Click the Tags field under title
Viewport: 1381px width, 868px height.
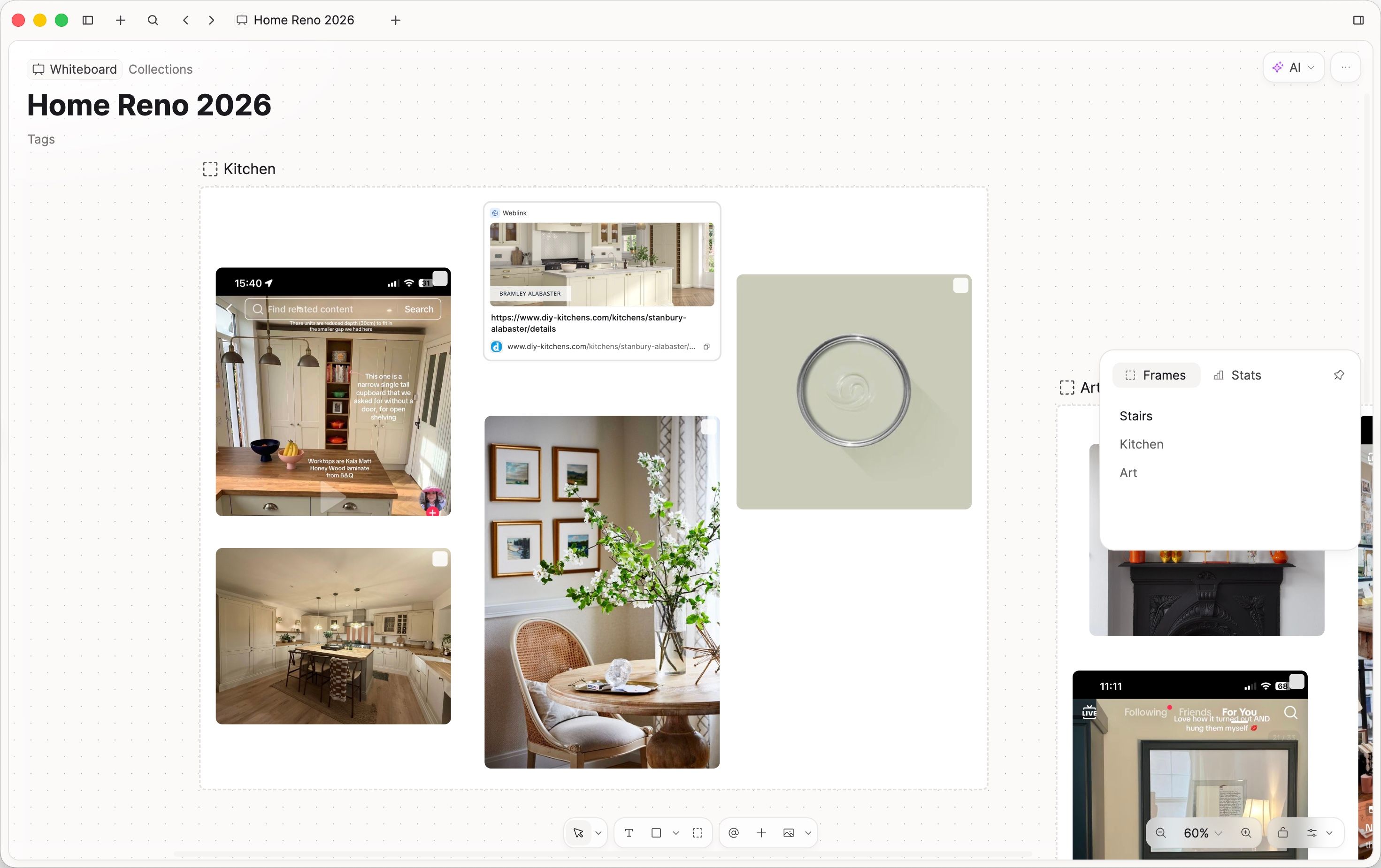[x=41, y=139]
